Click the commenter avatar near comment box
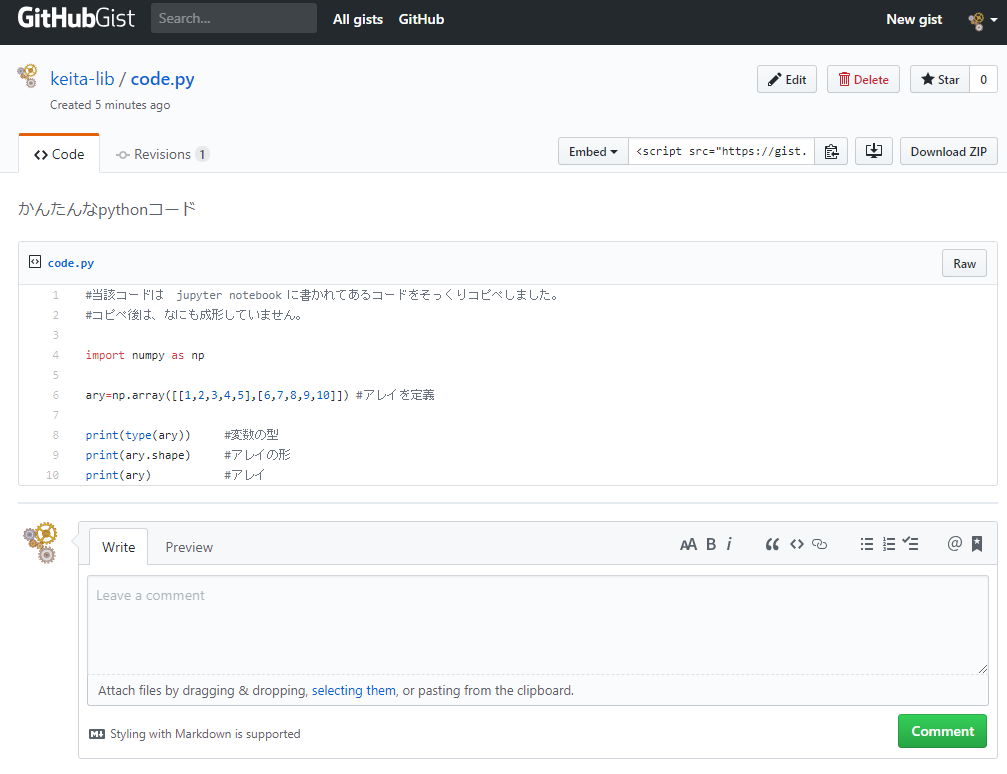The image size is (1007, 774). click(x=40, y=543)
